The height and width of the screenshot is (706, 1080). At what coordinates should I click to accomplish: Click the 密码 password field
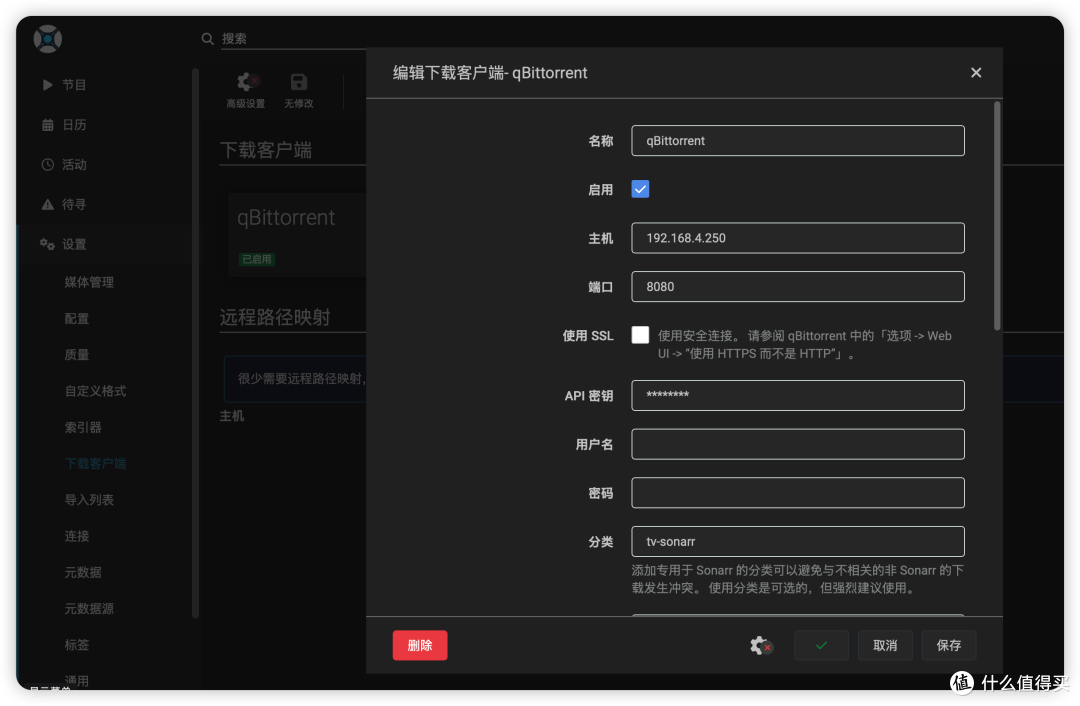[x=798, y=492]
